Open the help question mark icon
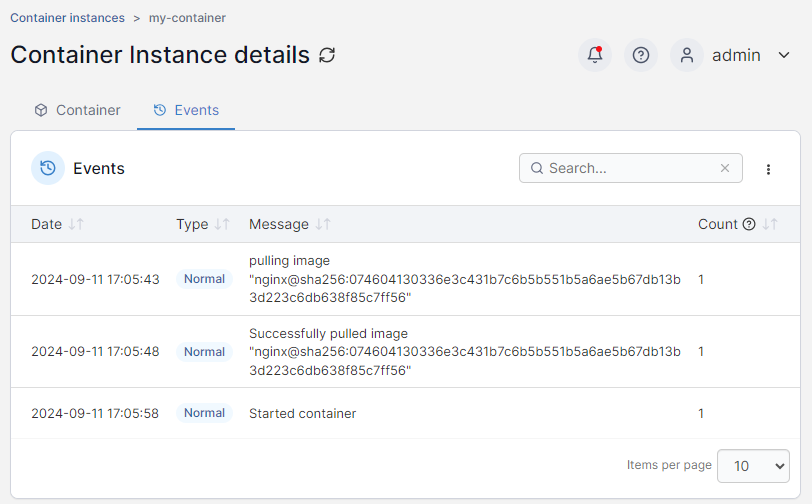Viewport: 812px width, 504px height. point(641,55)
